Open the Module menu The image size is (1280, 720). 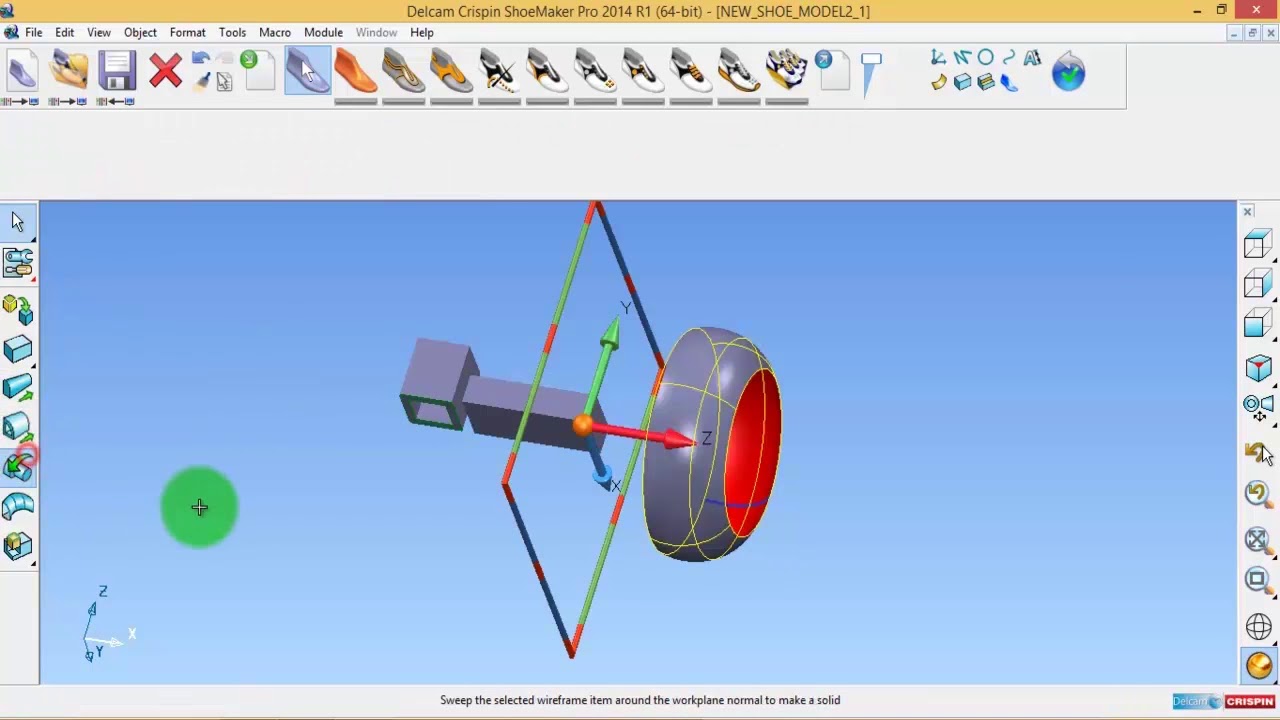click(x=323, y=32)
